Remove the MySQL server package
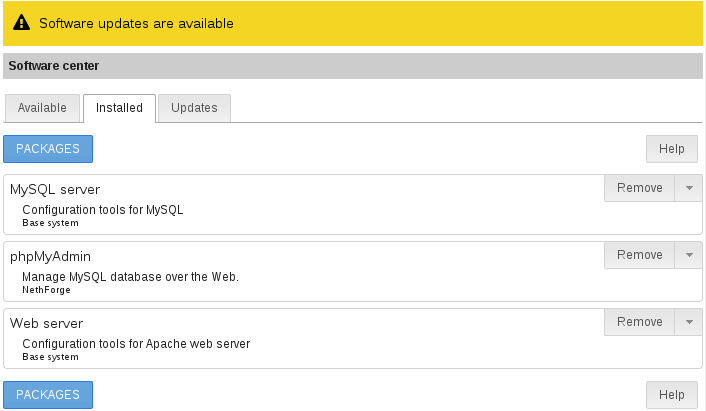 [639, 188]
